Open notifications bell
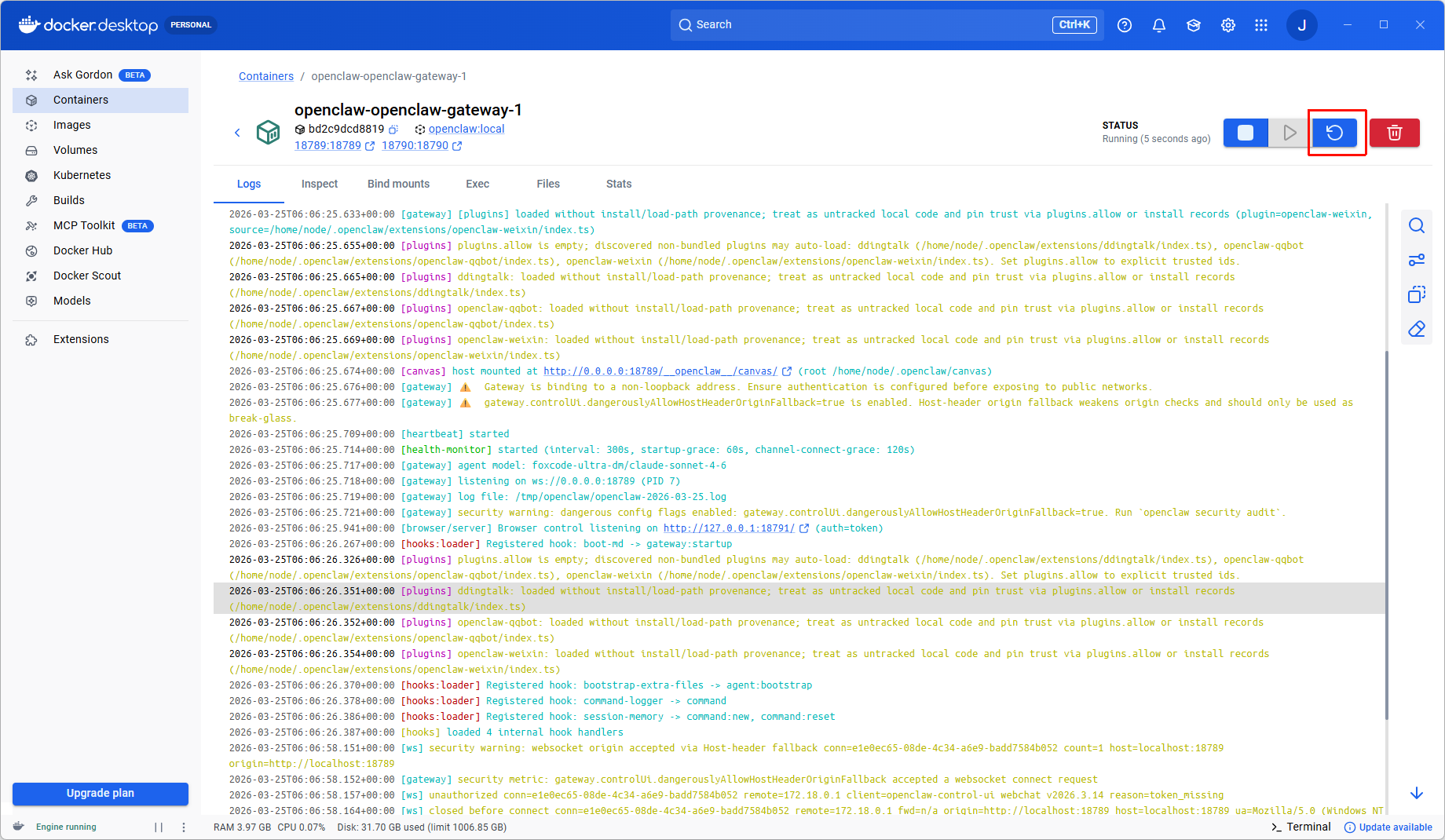The image size is (1445, 840). (x=1159, y=25)
